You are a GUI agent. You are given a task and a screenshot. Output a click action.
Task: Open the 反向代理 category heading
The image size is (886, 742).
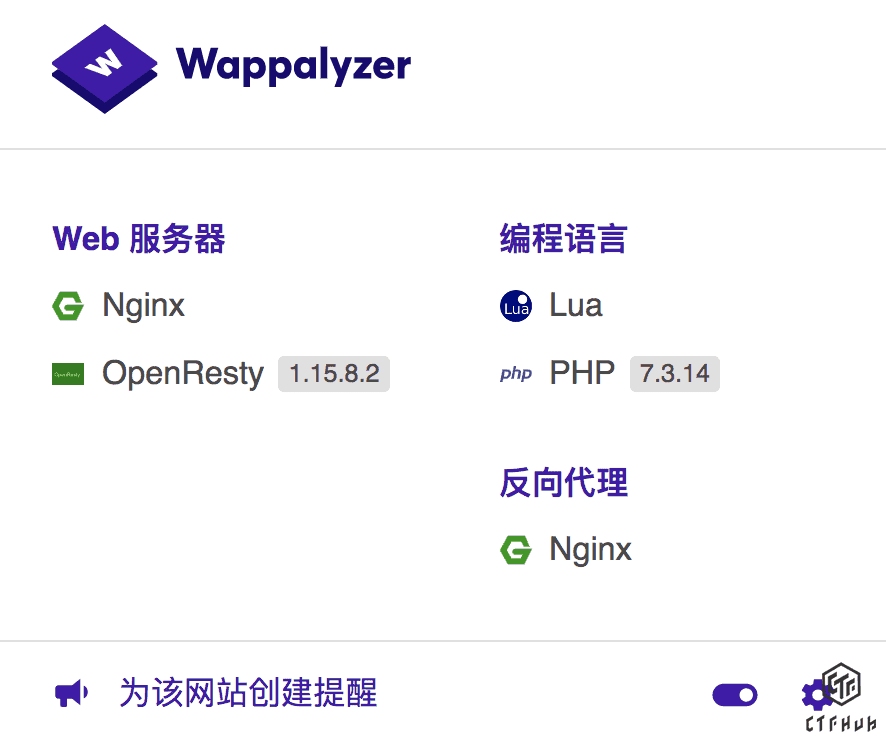click(563, 483)
